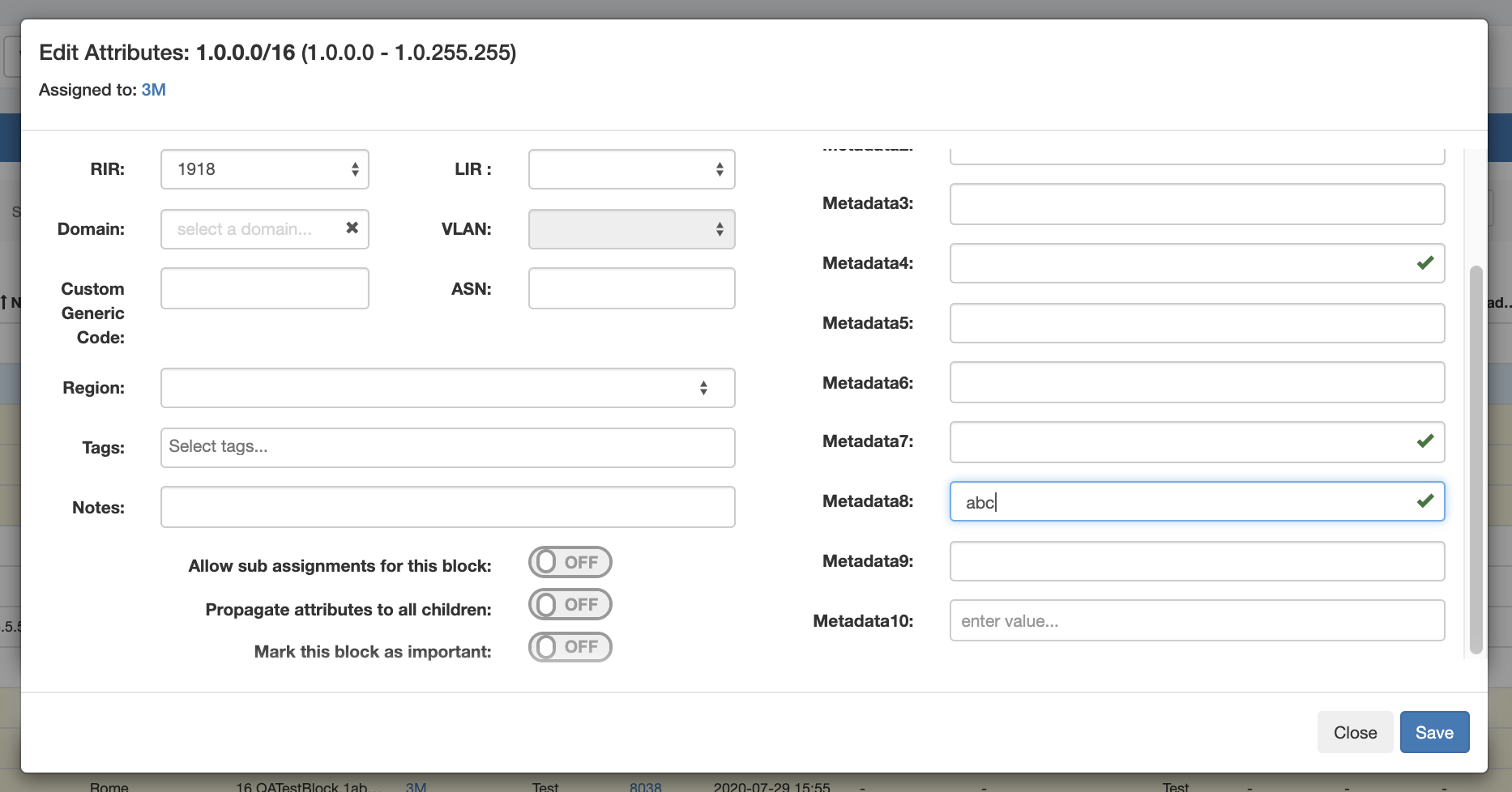Expand the LIR dropdown

(631, 169)
